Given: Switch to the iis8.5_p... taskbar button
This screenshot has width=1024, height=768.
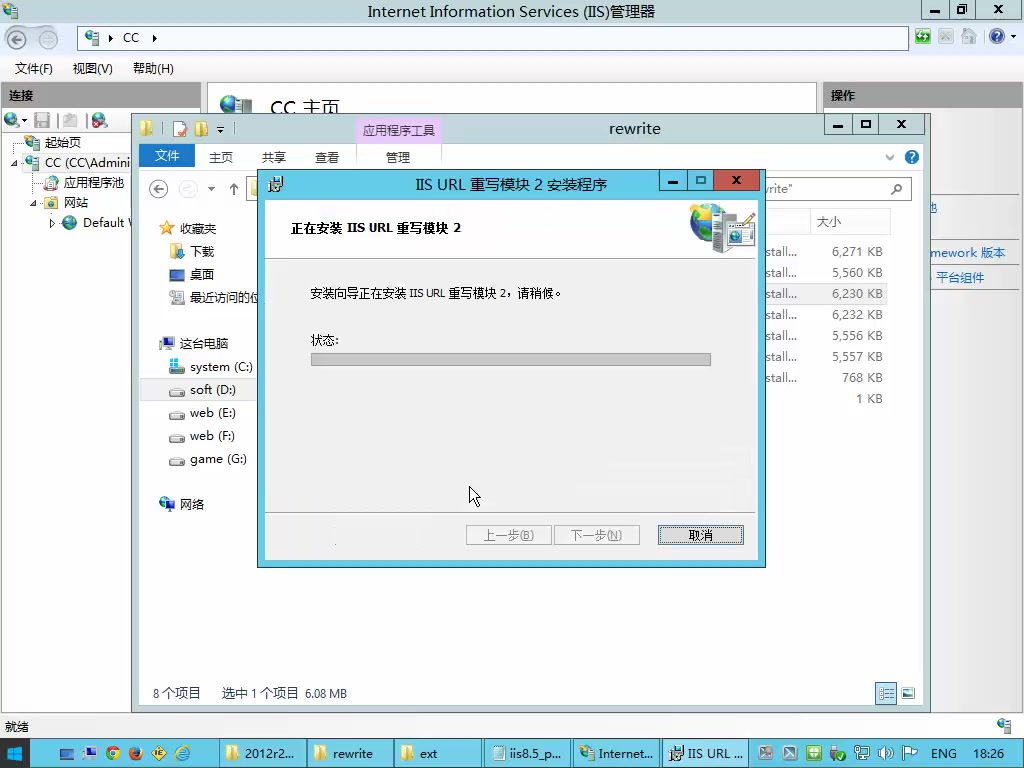Looking at the screenshot, I should [x=526, y=754].
